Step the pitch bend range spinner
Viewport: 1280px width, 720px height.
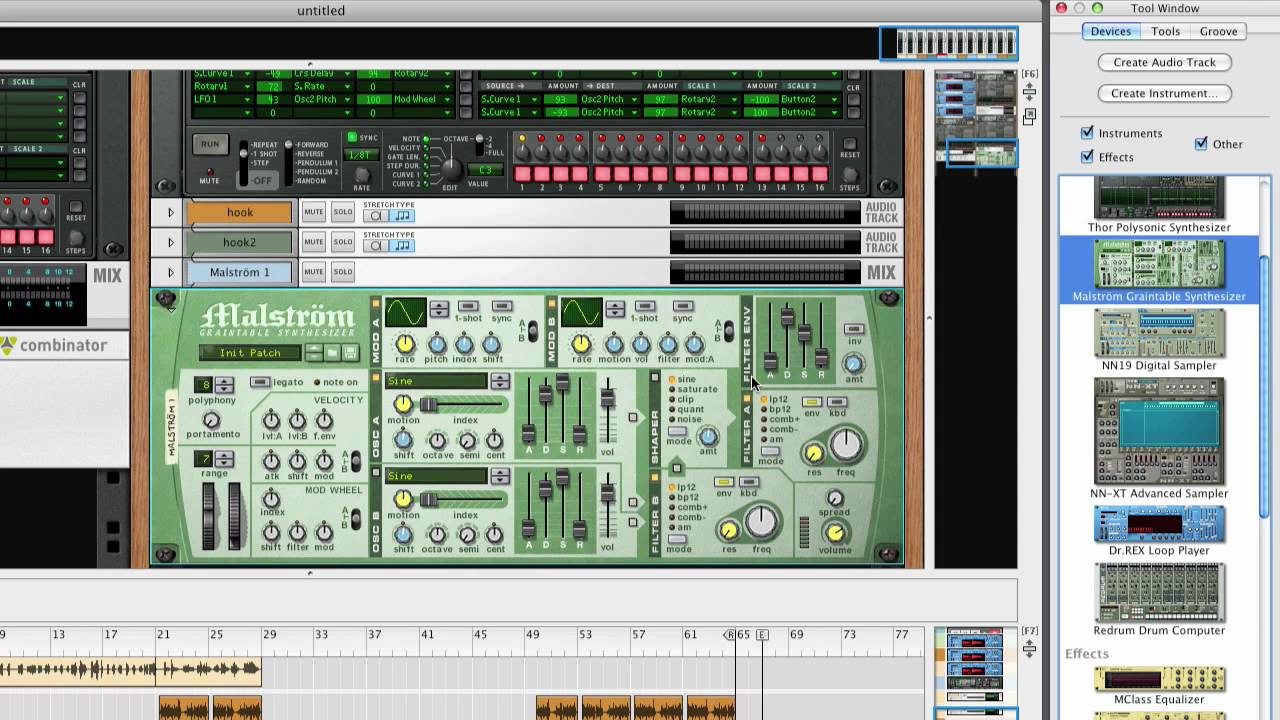pos(224,459)
